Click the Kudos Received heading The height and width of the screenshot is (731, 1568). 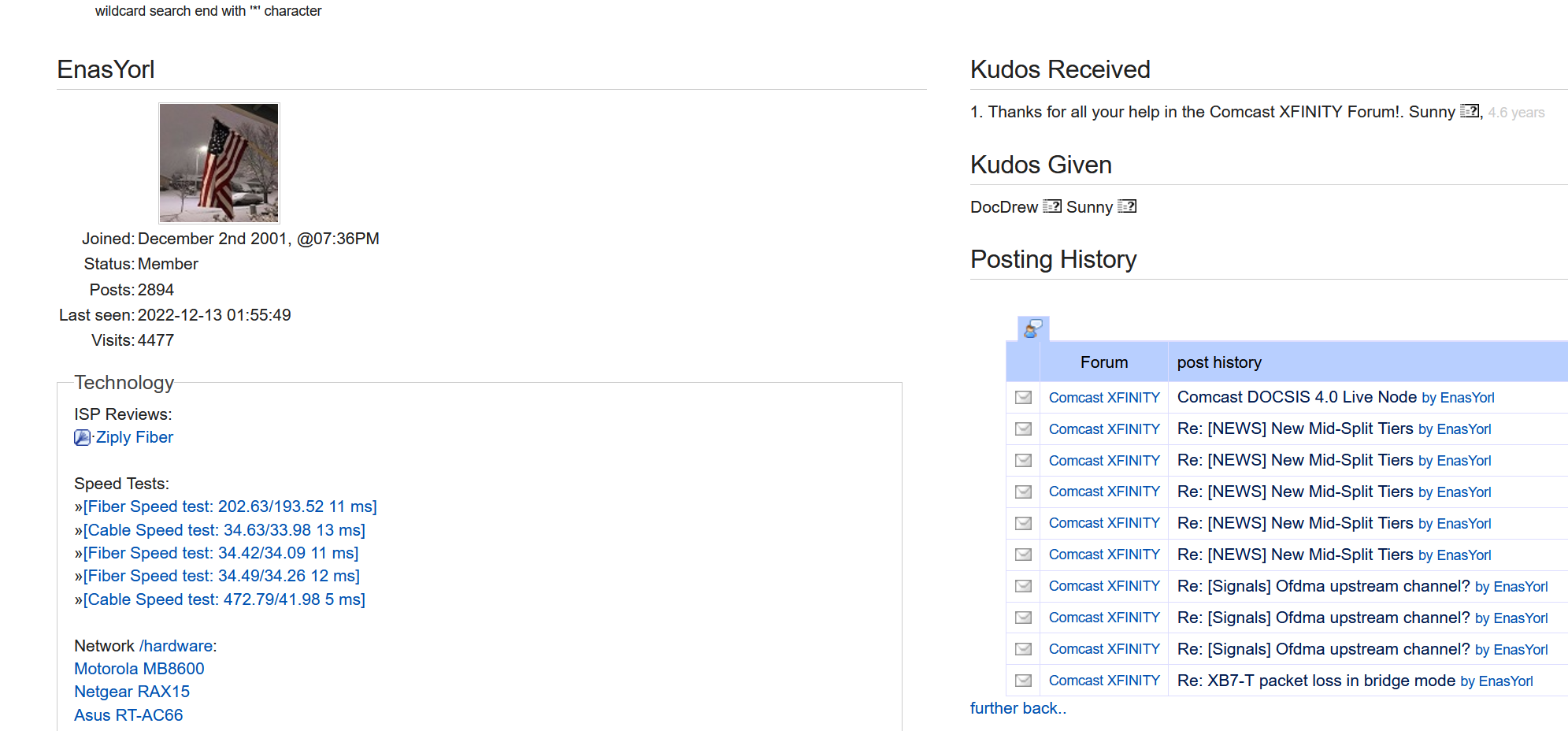point(1060,69)
